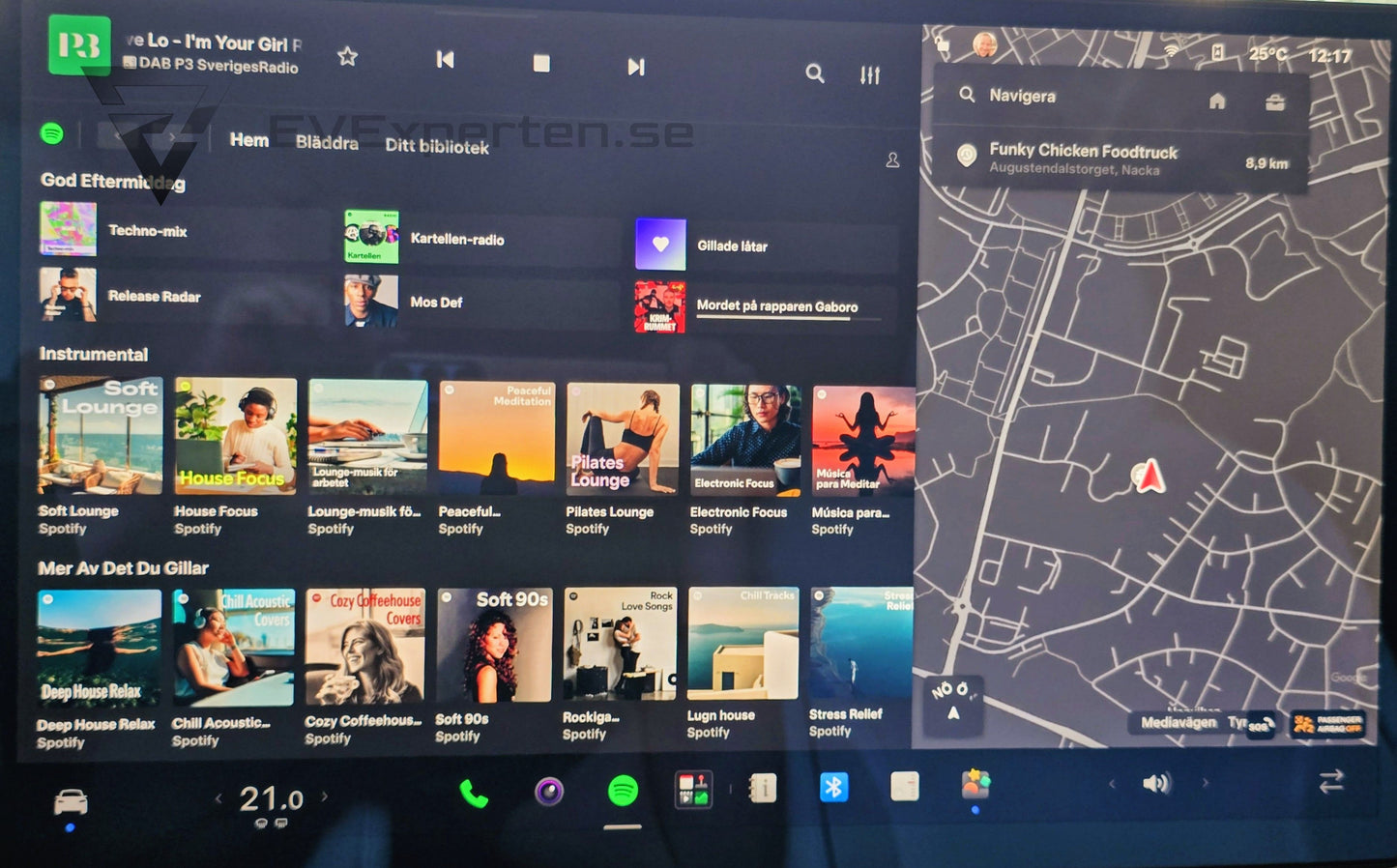Tap the 12:17 clock

pos(1328,56)
